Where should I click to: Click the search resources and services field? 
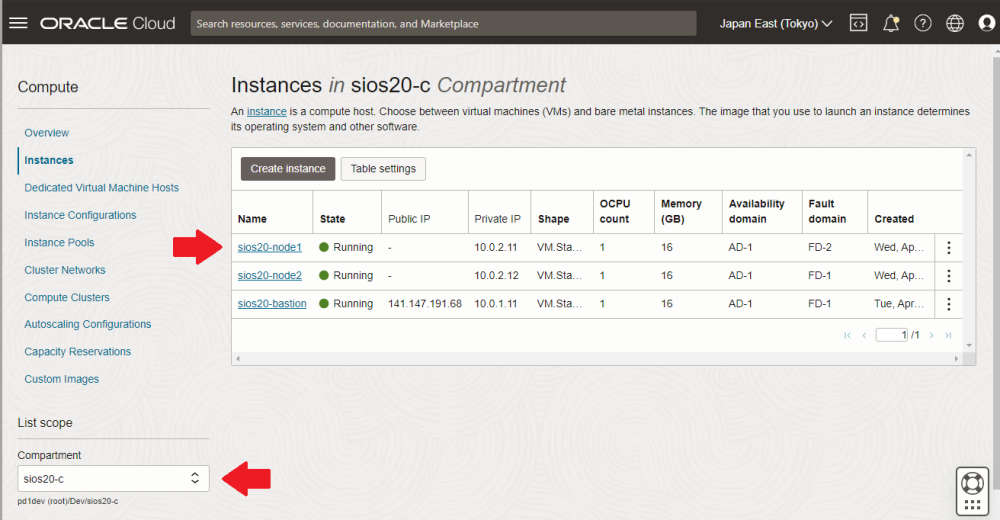[443, 24]
